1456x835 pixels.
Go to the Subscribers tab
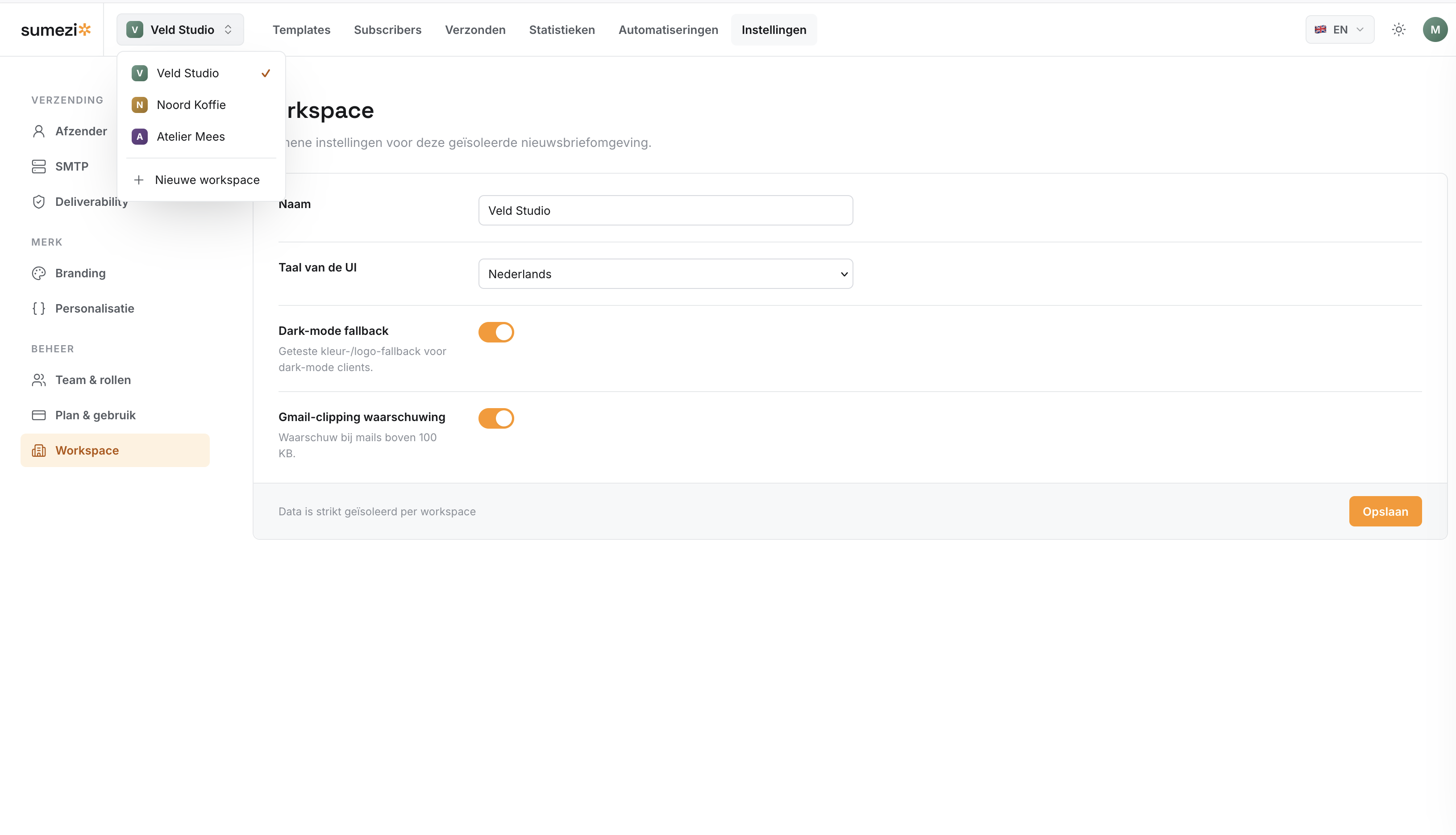pos(387,29)
